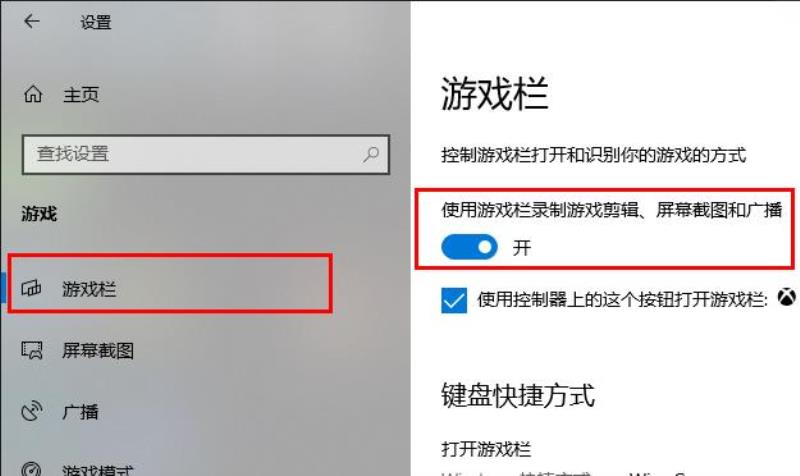Viewport: 800px width, 476px height.
Task: Select 屏幕截图 in the sidebar
Action: tap(98, 350)
